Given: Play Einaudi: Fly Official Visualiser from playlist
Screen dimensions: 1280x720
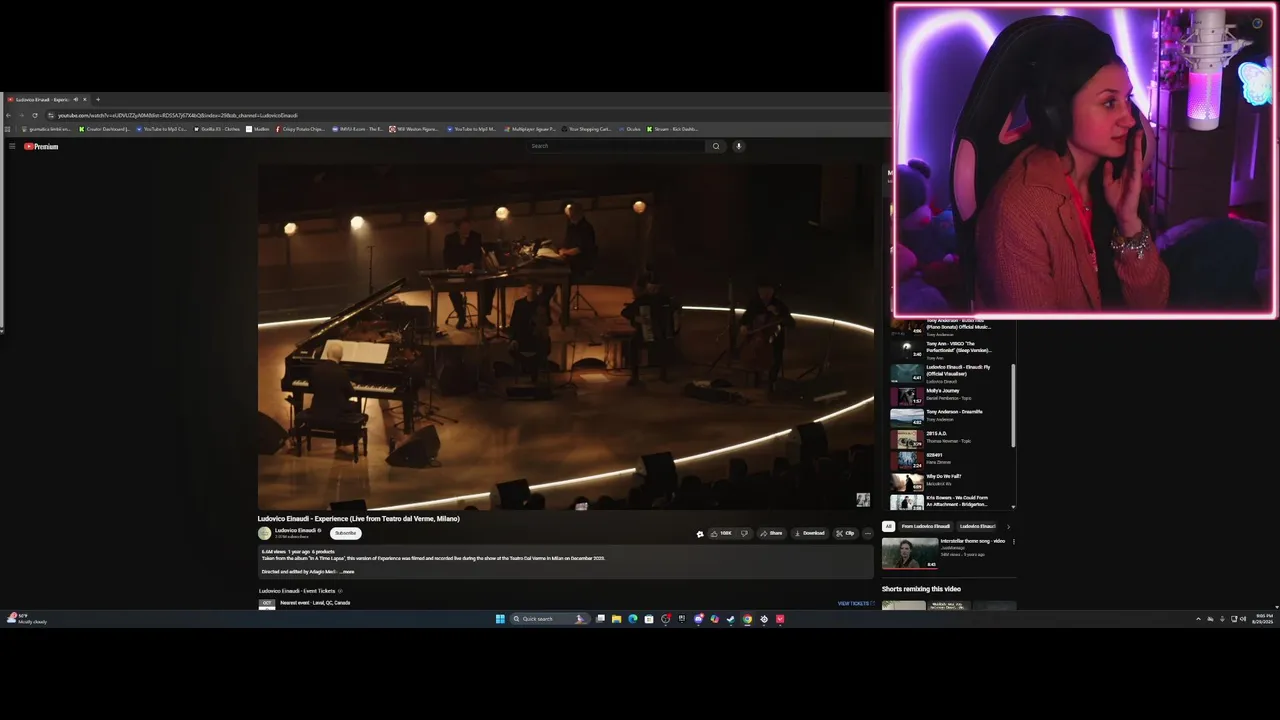Looking at the screenshot, I should point(950,373).
